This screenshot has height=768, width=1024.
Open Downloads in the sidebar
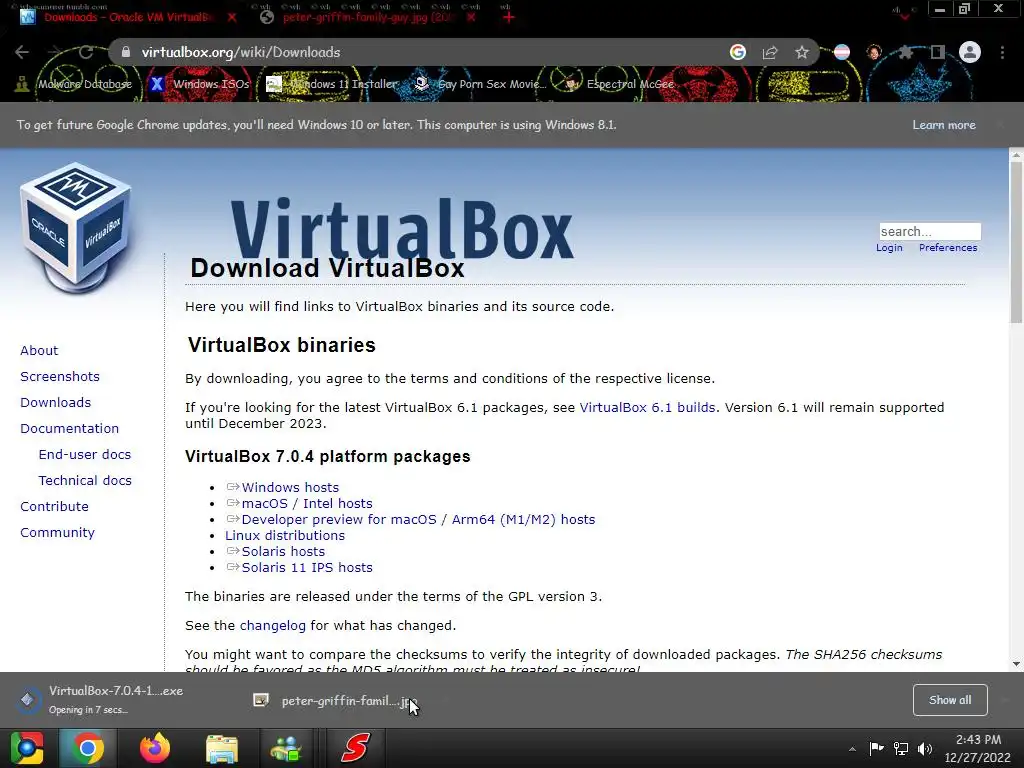[56, 403]
